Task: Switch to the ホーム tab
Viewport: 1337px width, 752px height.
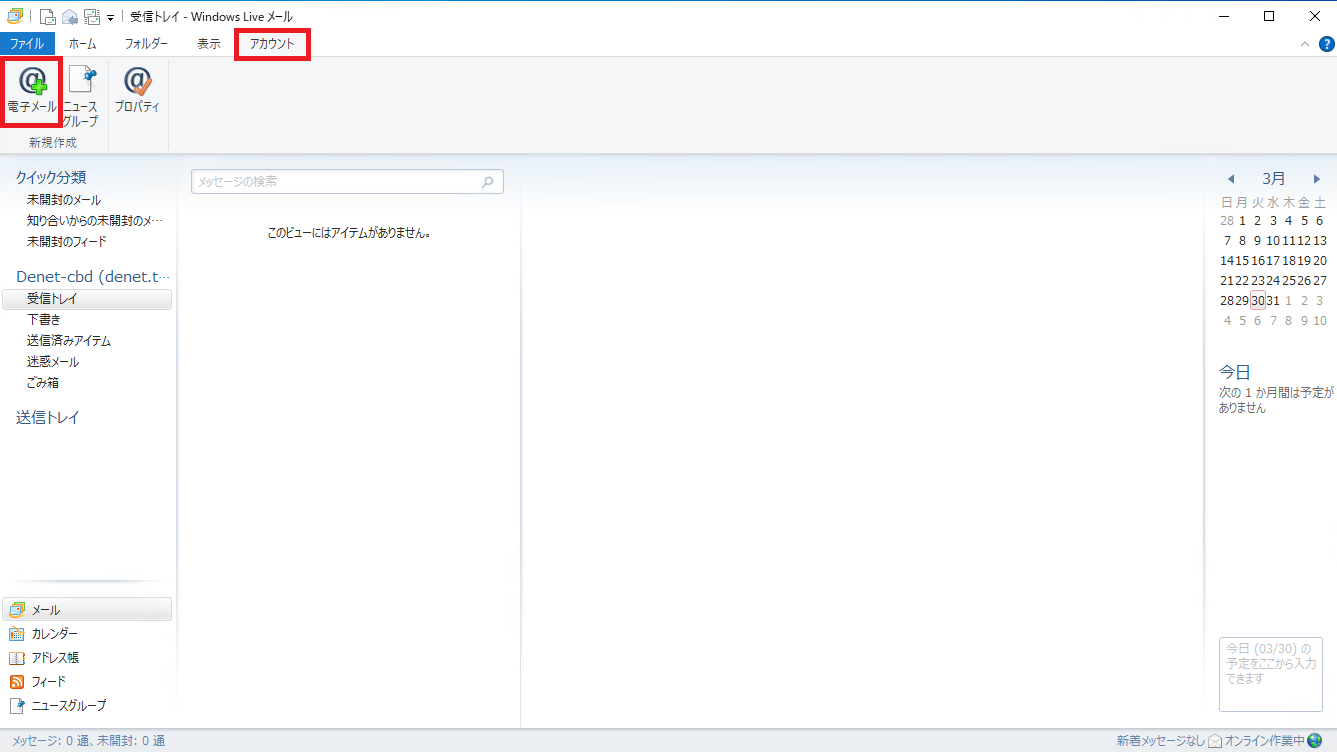Action: pos(82,44)
